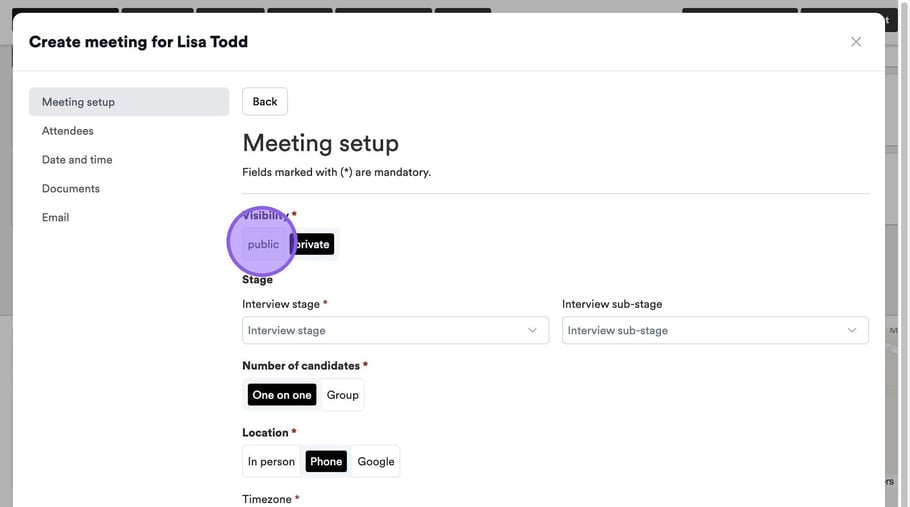Image resolution: width=910 pixels, height=507 pixels.
Task: Choose Group for number of candidates
Action: [342, 395]
